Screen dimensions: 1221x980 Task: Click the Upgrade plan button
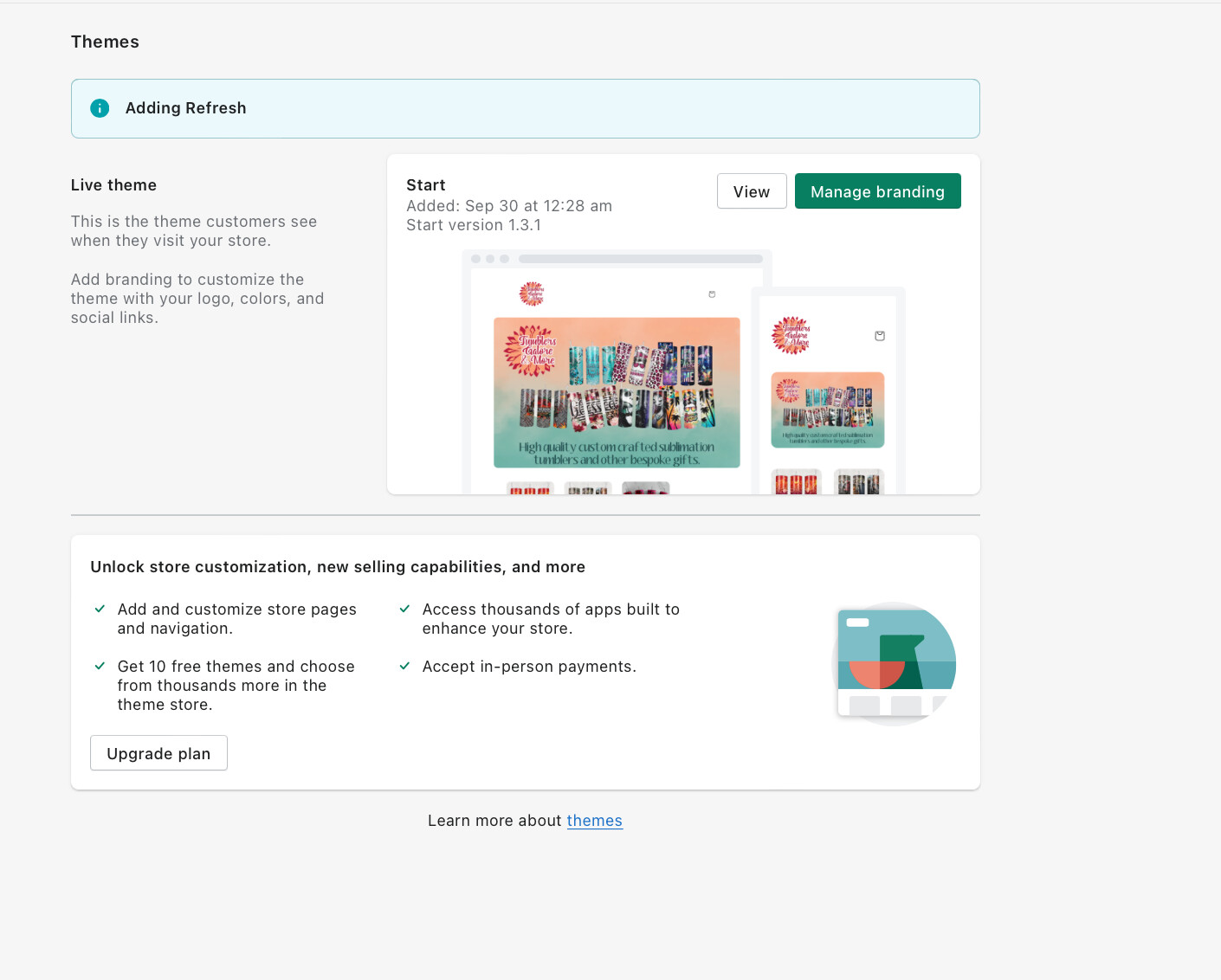coord(158,753)
